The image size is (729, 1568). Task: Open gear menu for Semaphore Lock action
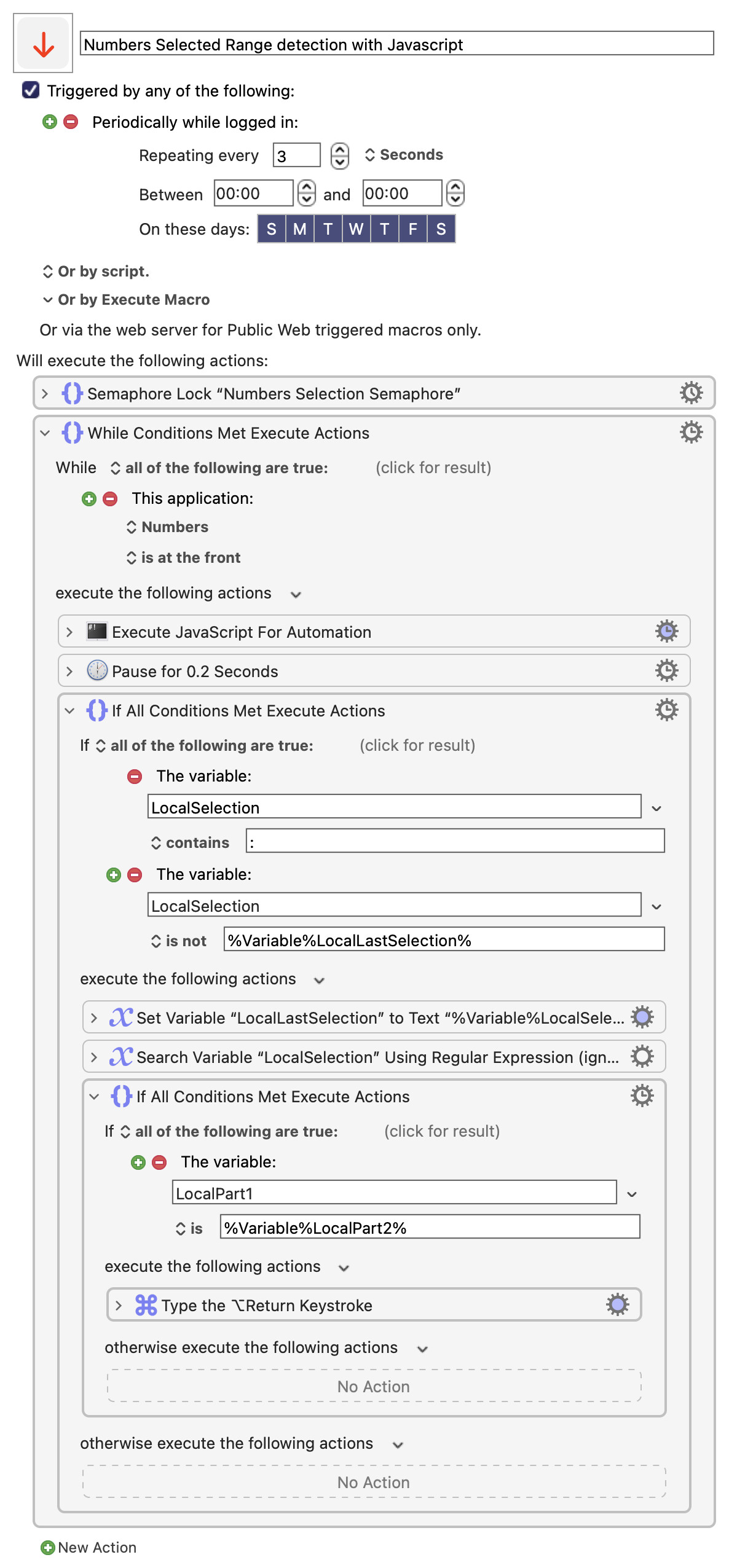click(x=691, y=393)
